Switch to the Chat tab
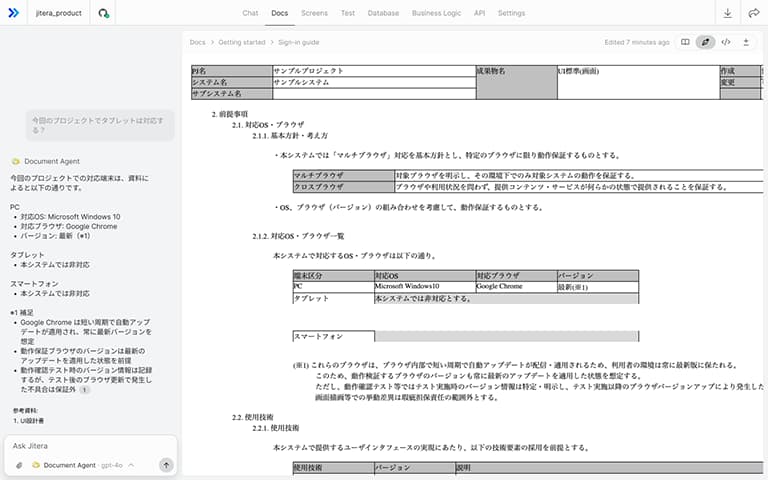The height and width of the screenshot is (480, 768). tap(250, 13)
